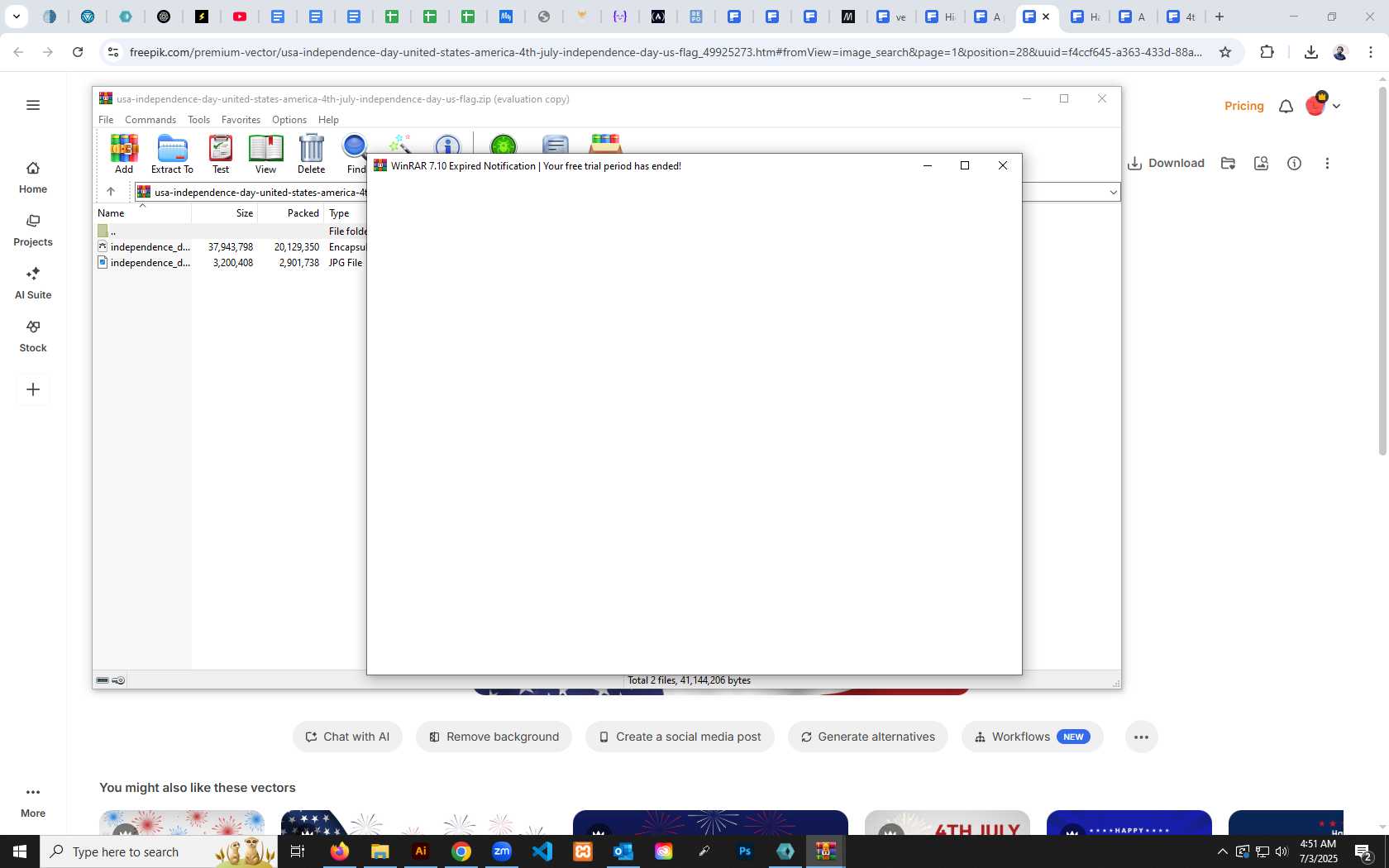
Task: Open the ellipsis more-actions button below image
Action: [x=1141, y=737]
